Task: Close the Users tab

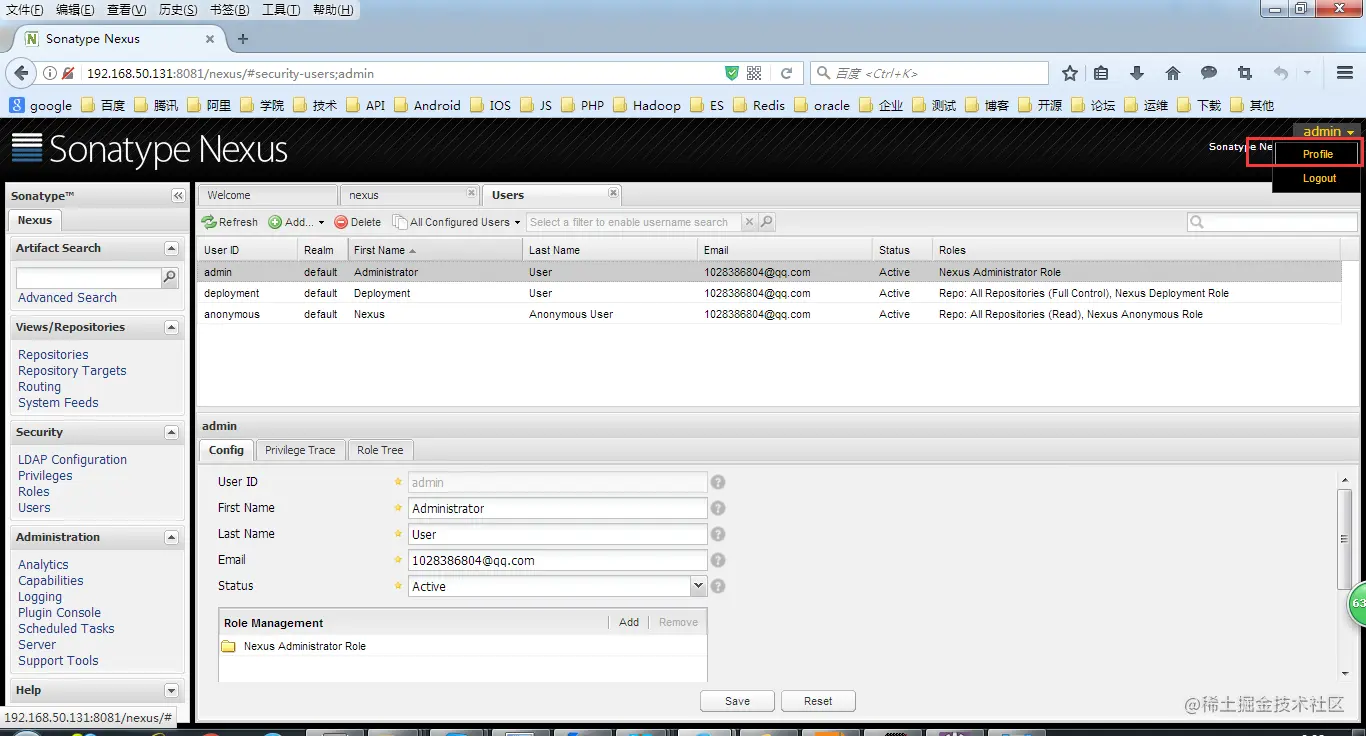Action: coord(614,193)
